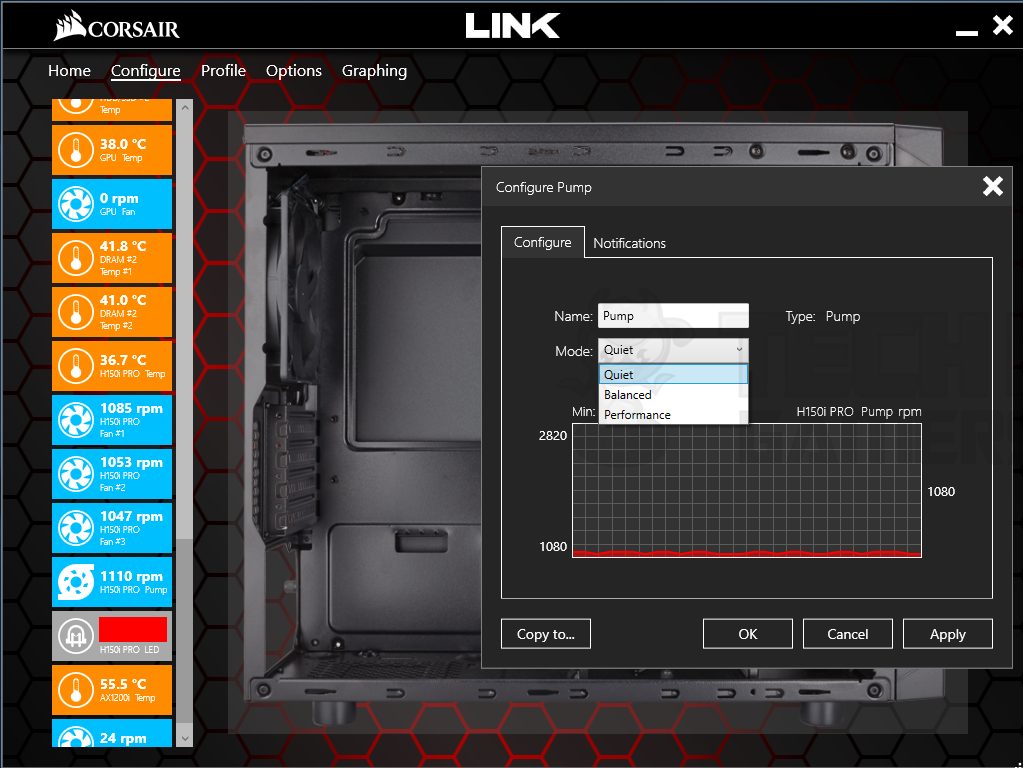1023x768 pixels.
Task: Click the fan icon of the 24 rpm tile
Action: tap(76, 737)
